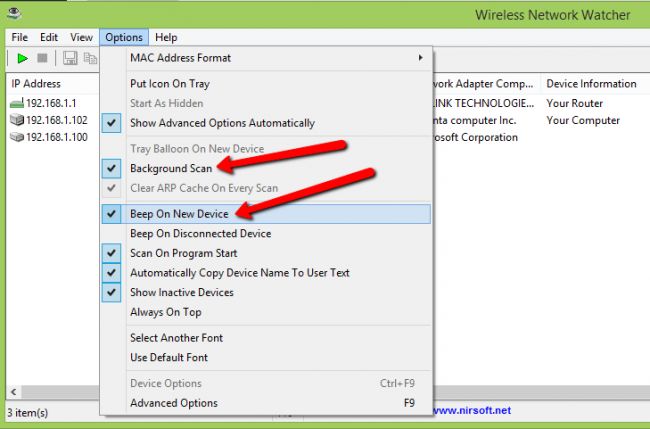Click the Your Computer cell
This screenshot has width=650, height=429.
(583, 120)
